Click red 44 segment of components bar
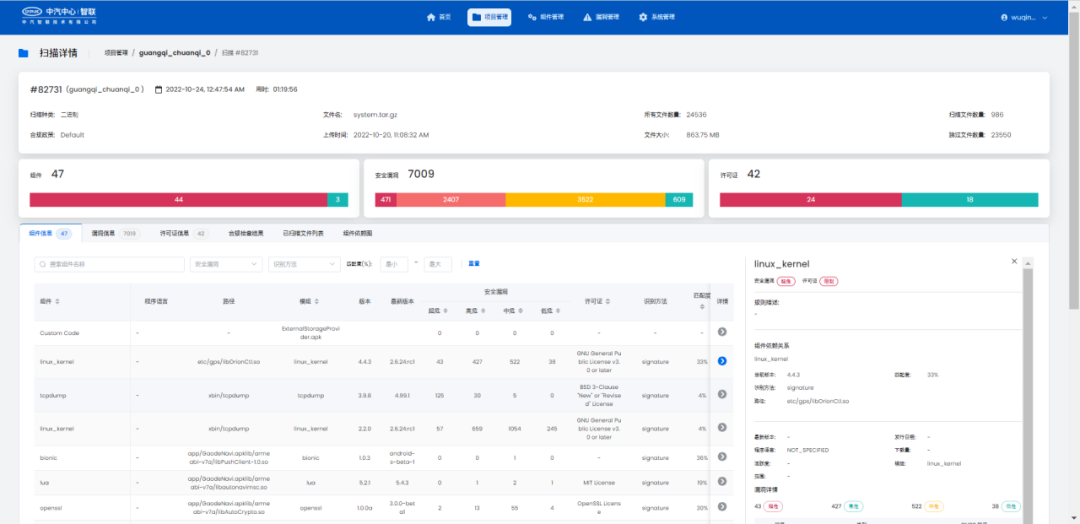The height and width of the screenshot is (524, 1080). (x=178, y=200)
